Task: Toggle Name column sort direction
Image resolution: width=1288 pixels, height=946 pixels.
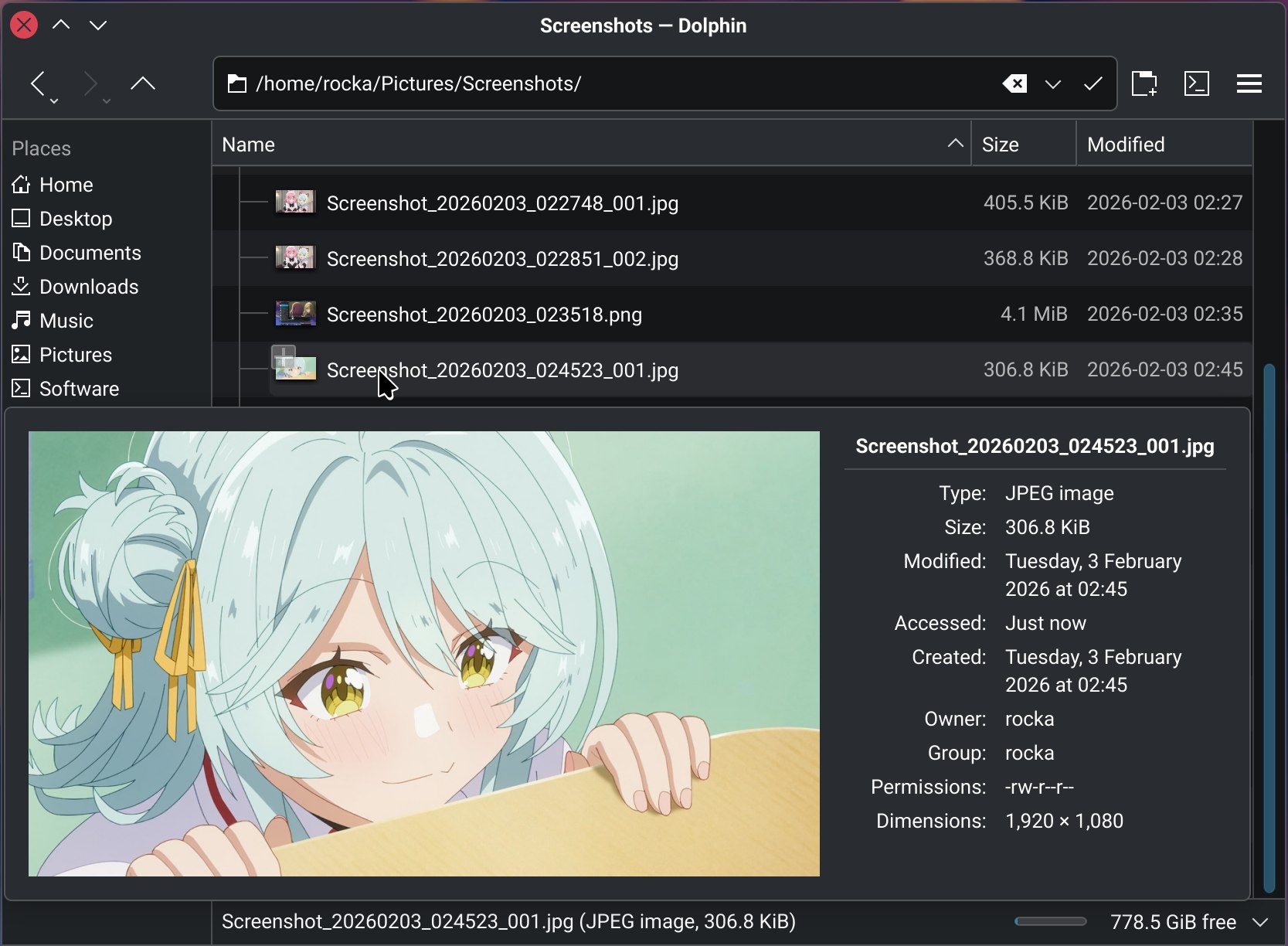Action: [955, 144]
